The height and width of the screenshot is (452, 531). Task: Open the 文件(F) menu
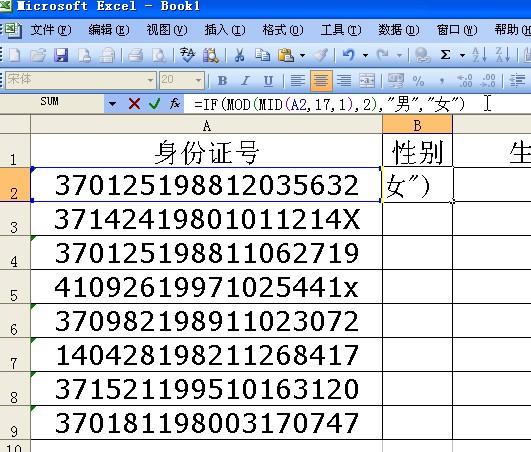tap(51, 30)
